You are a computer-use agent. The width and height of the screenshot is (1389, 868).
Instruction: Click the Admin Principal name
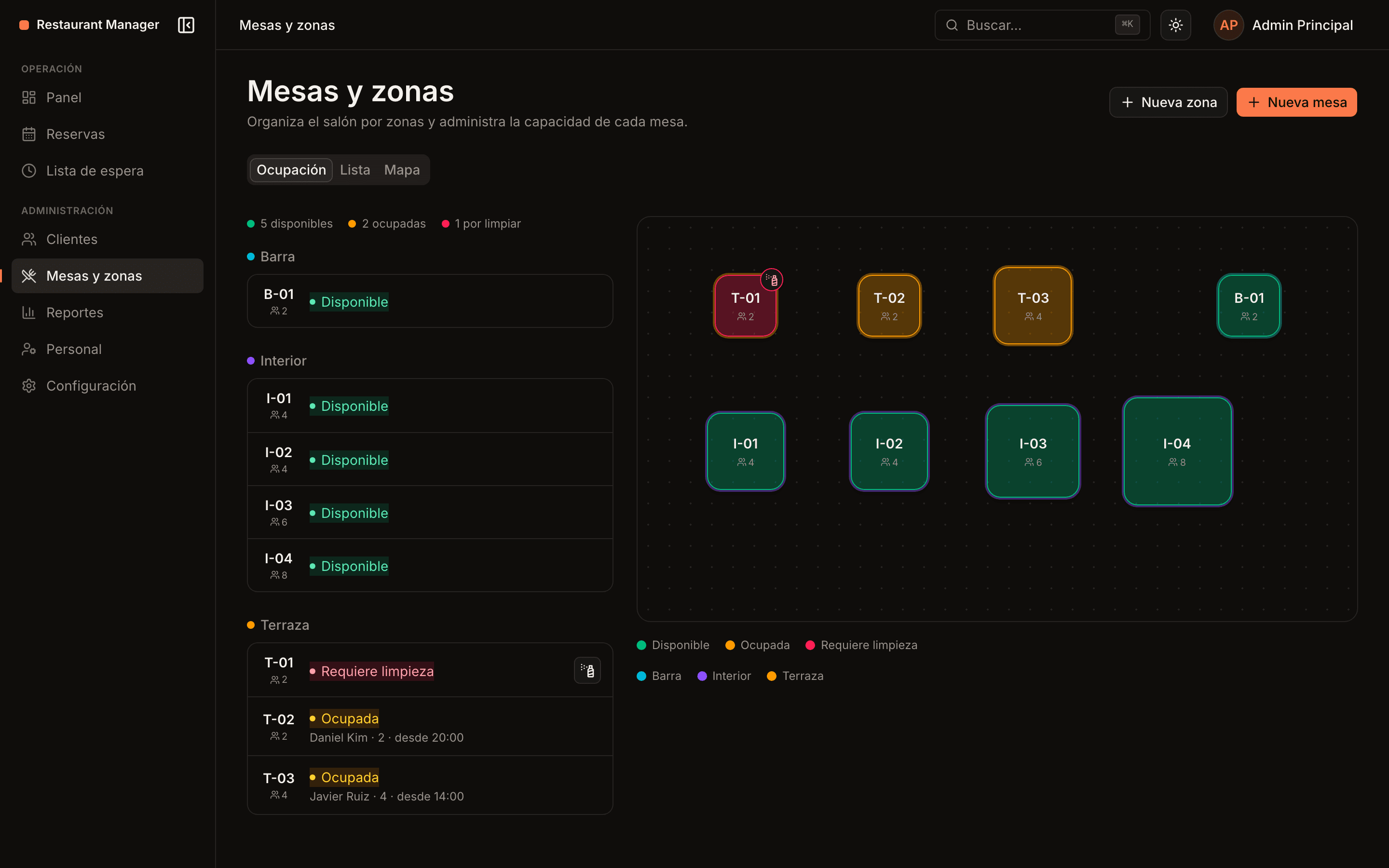pos(1302,25)
